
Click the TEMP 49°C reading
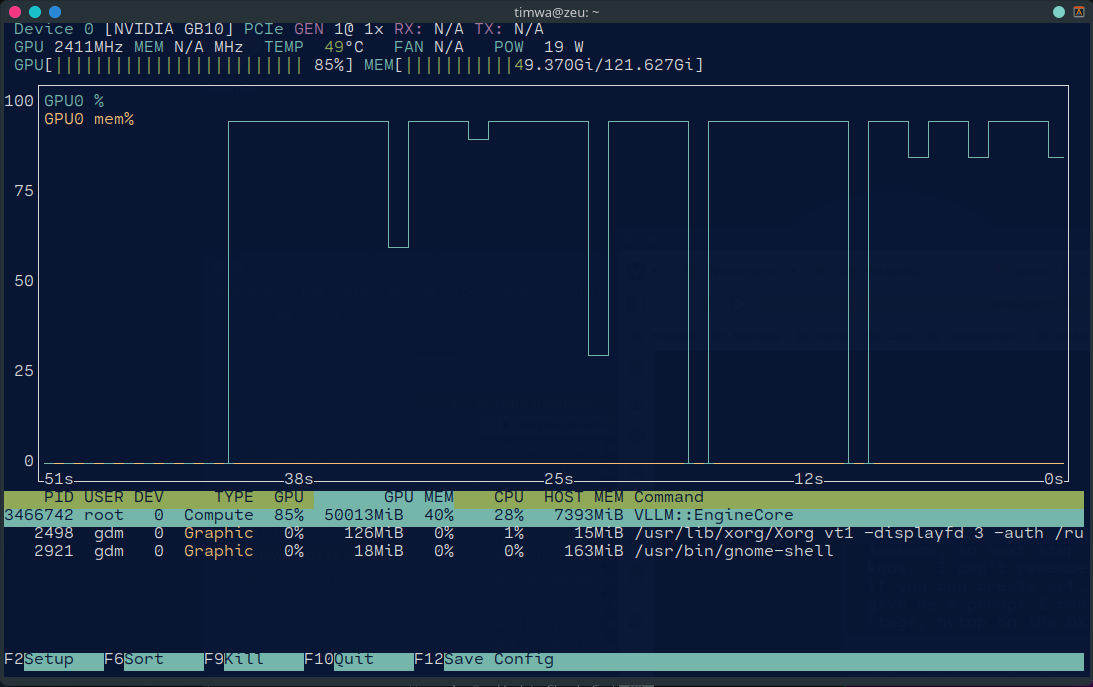click(x=314, y=47)
